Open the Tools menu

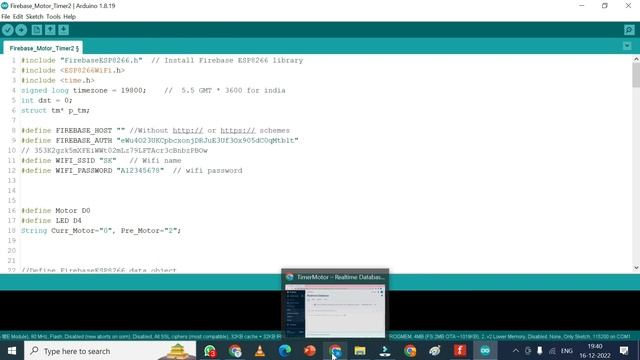(53, 17)
